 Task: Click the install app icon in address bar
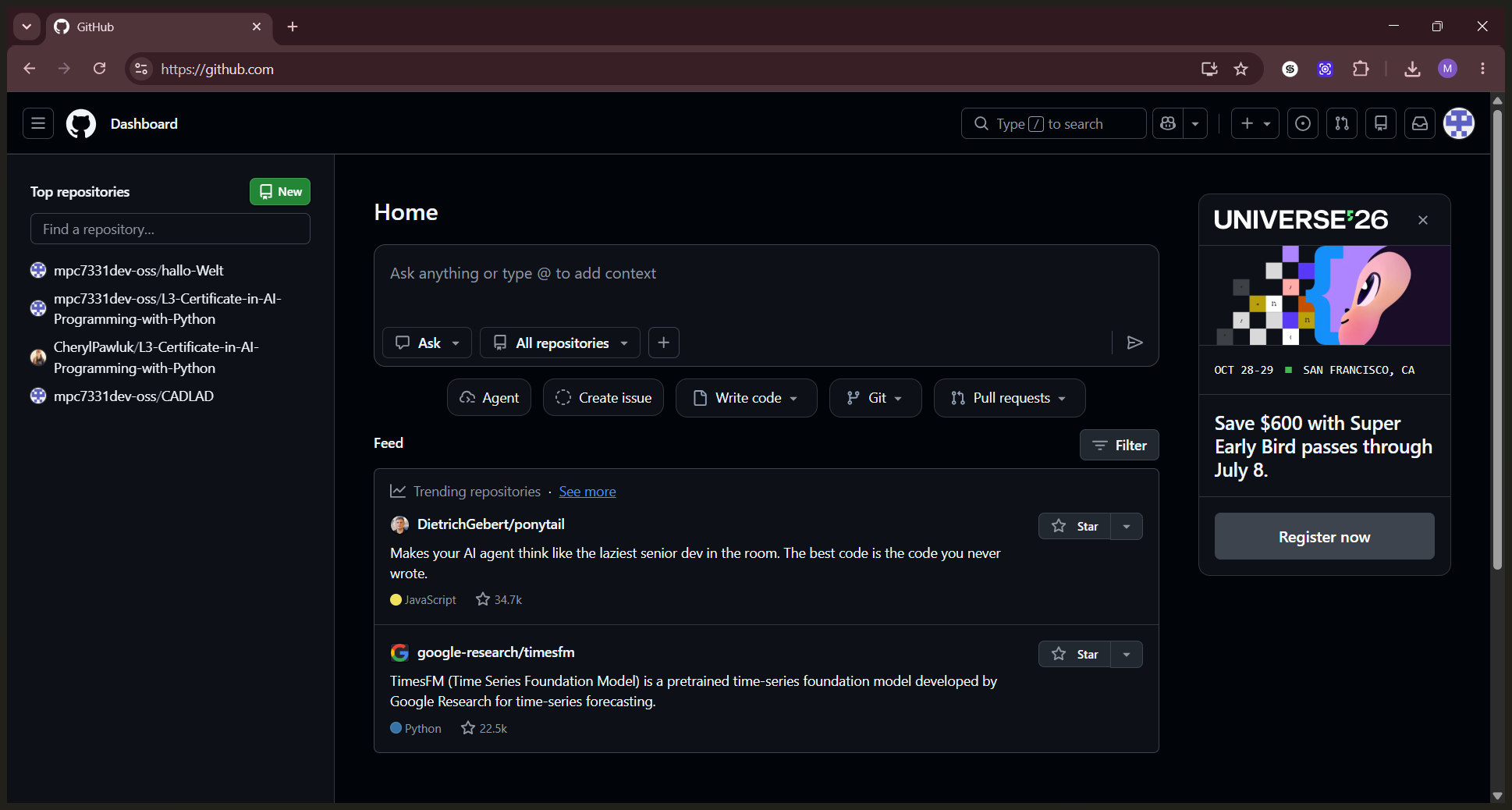coord(1209,69)
